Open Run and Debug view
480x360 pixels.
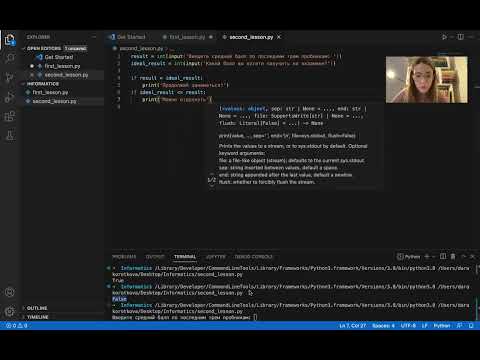coord(10,97)
